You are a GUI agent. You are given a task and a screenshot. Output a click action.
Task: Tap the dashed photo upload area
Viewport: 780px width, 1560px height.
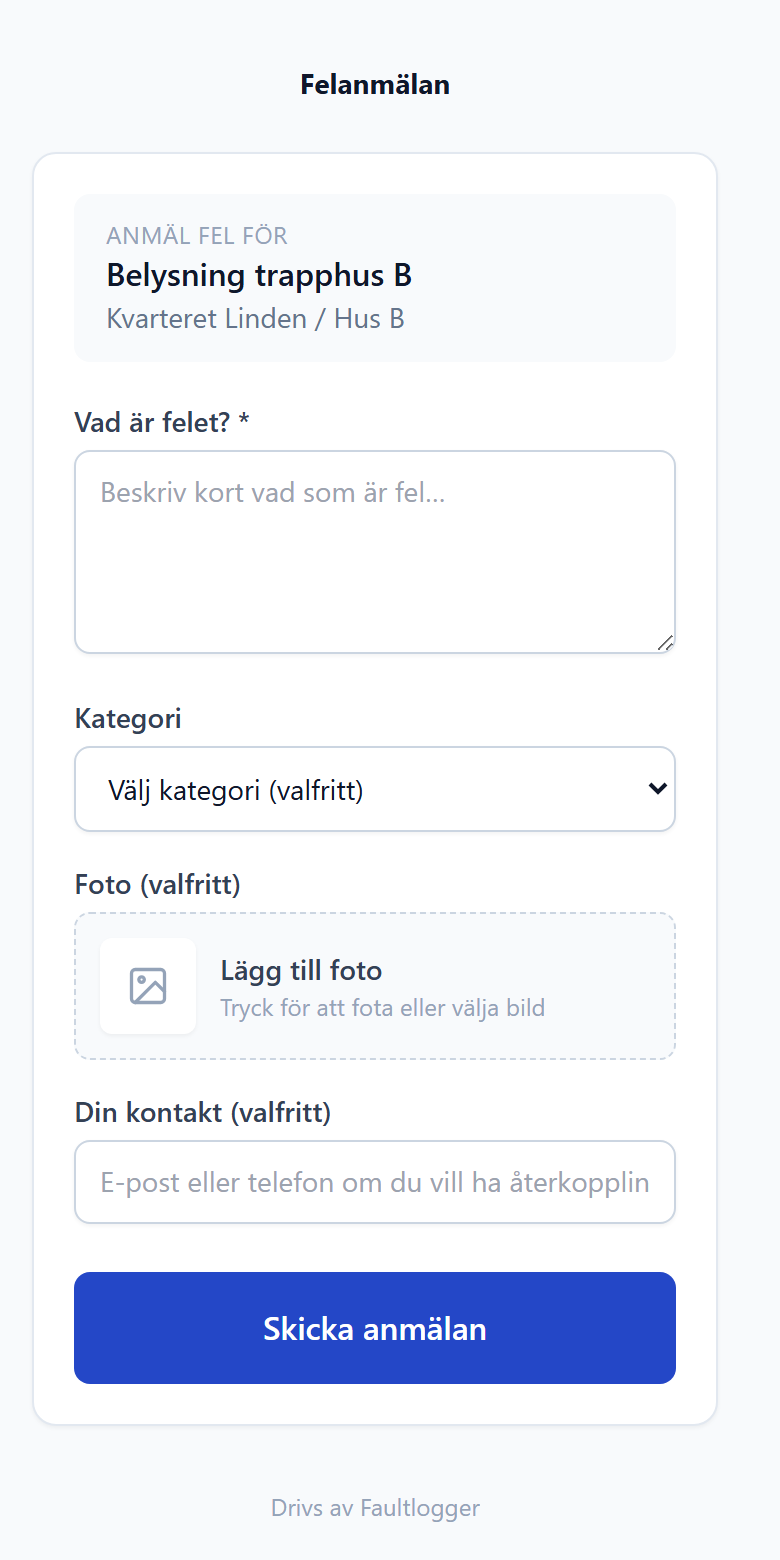click(x=375, y=986)
